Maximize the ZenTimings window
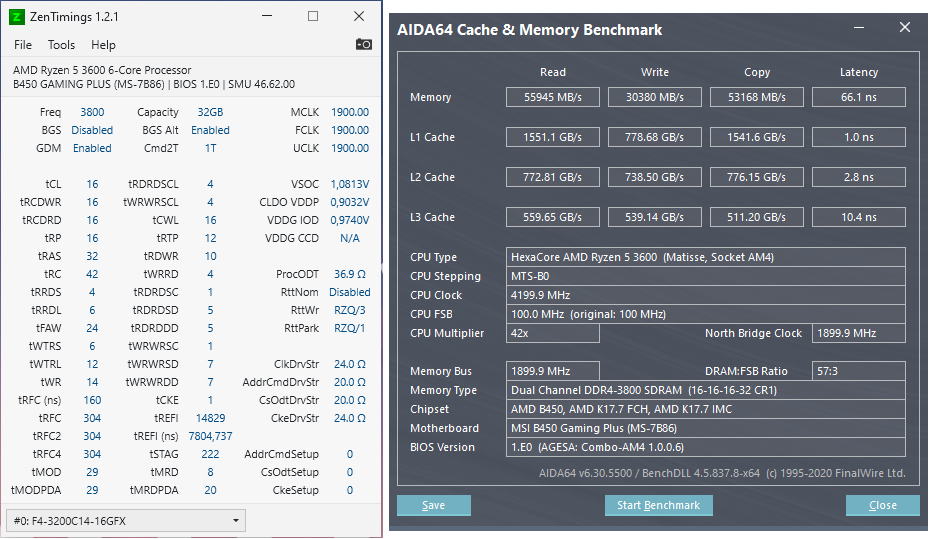Viewport: 930px width, 539px height. tap(313, 16)
